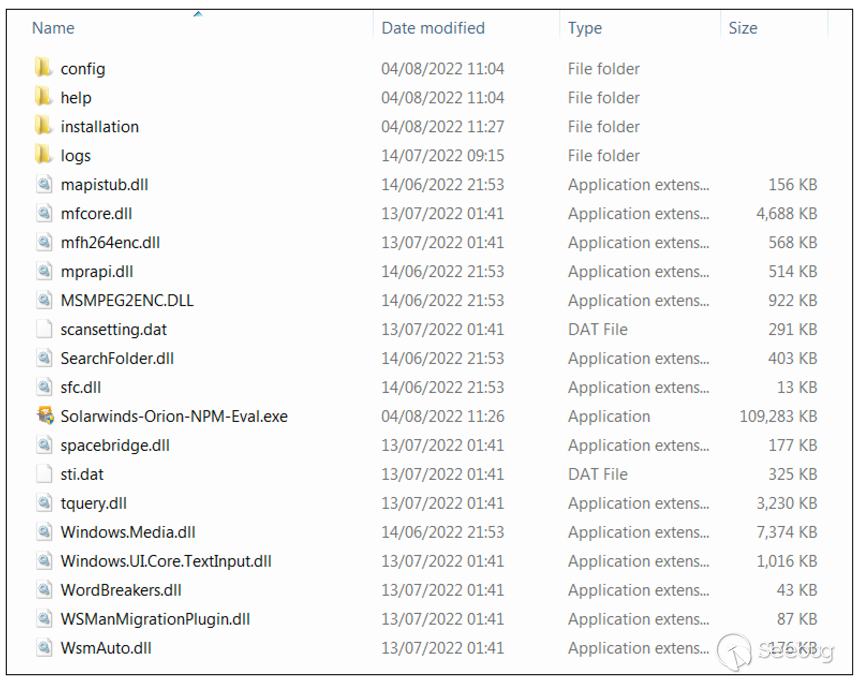Click the WSManMigrationPlugin.dll file icon

[x=44, y=619]
